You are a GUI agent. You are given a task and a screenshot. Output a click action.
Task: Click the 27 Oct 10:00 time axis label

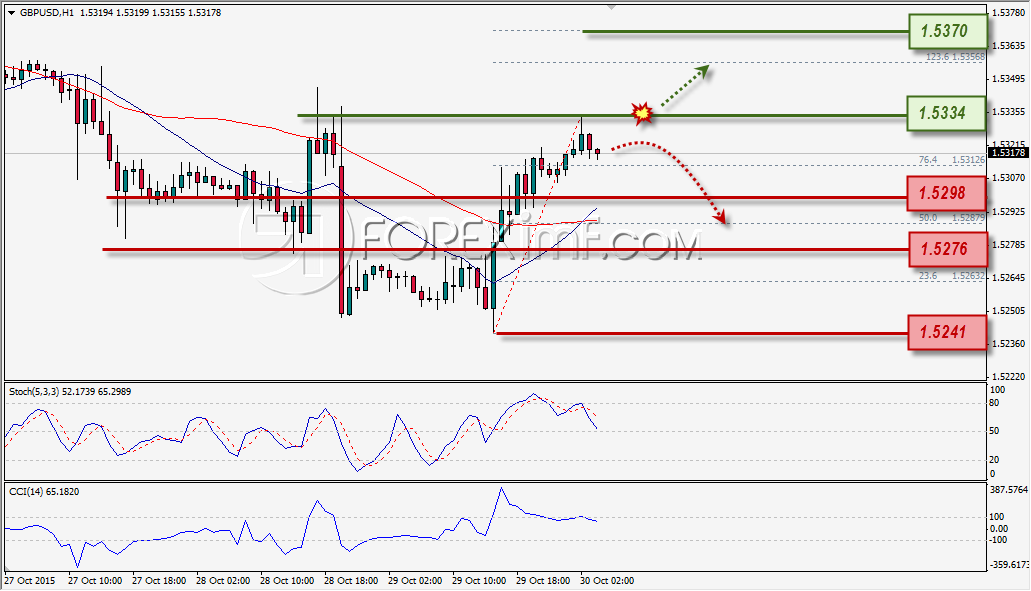pos(95,581)
